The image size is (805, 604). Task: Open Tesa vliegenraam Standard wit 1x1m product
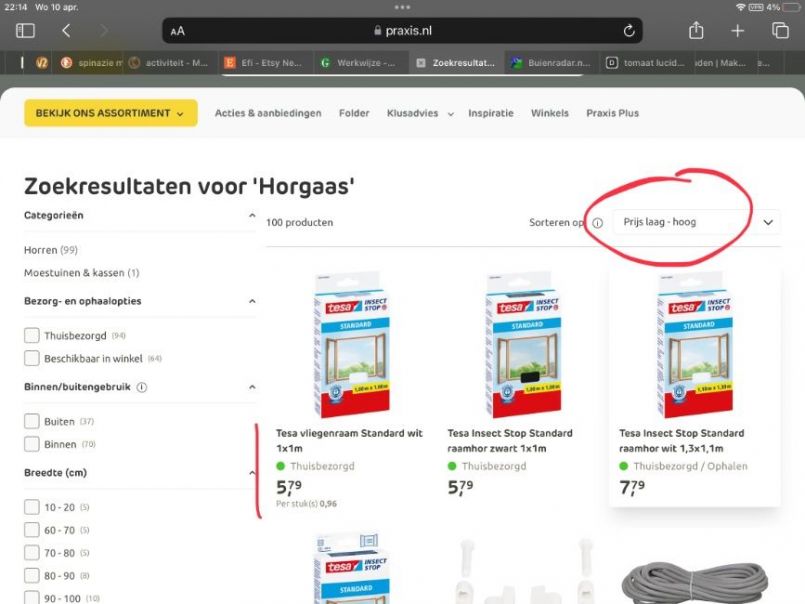click(349, 441)
